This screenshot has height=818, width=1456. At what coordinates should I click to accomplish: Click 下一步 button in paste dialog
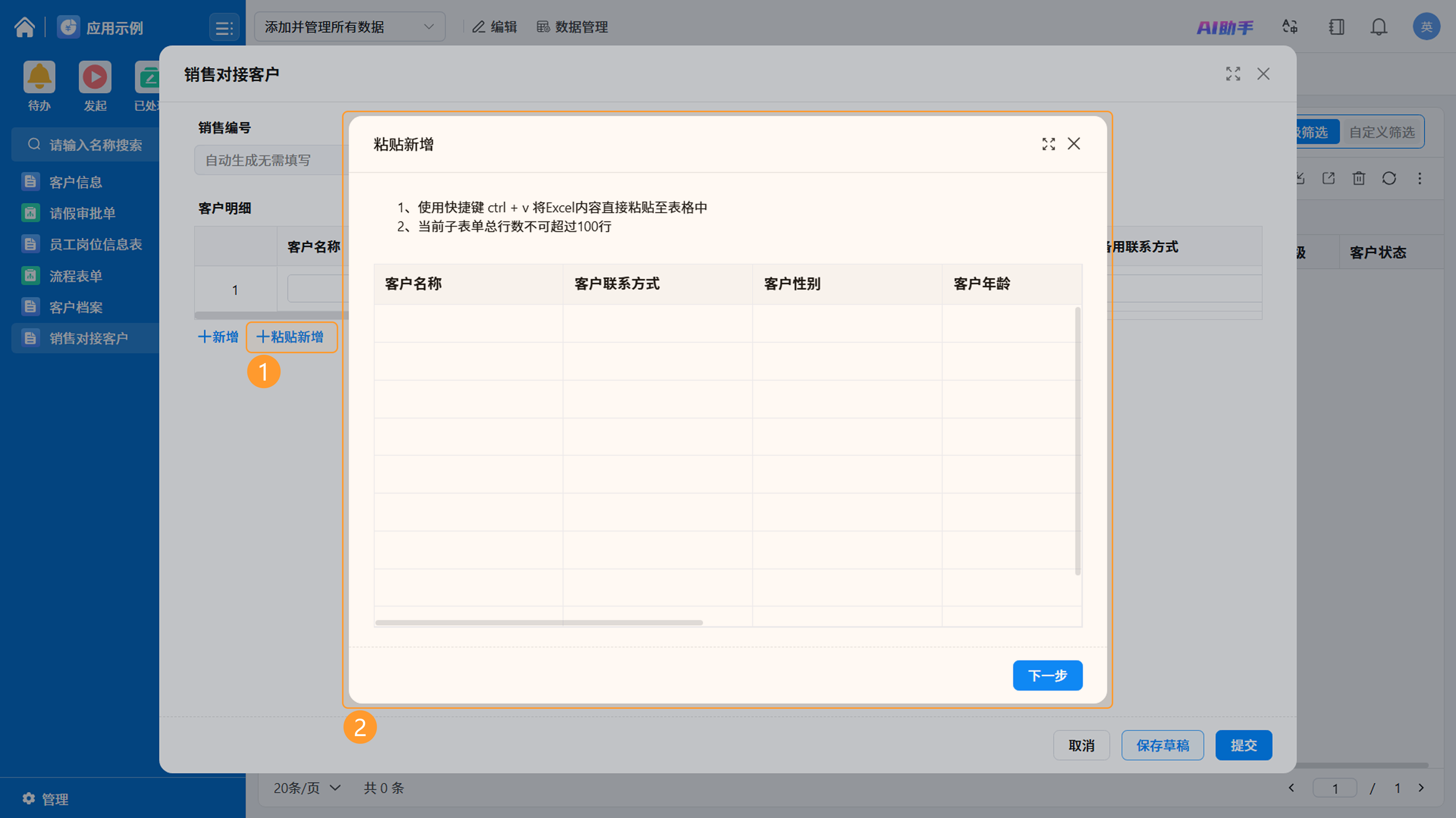coord(1047,675)
